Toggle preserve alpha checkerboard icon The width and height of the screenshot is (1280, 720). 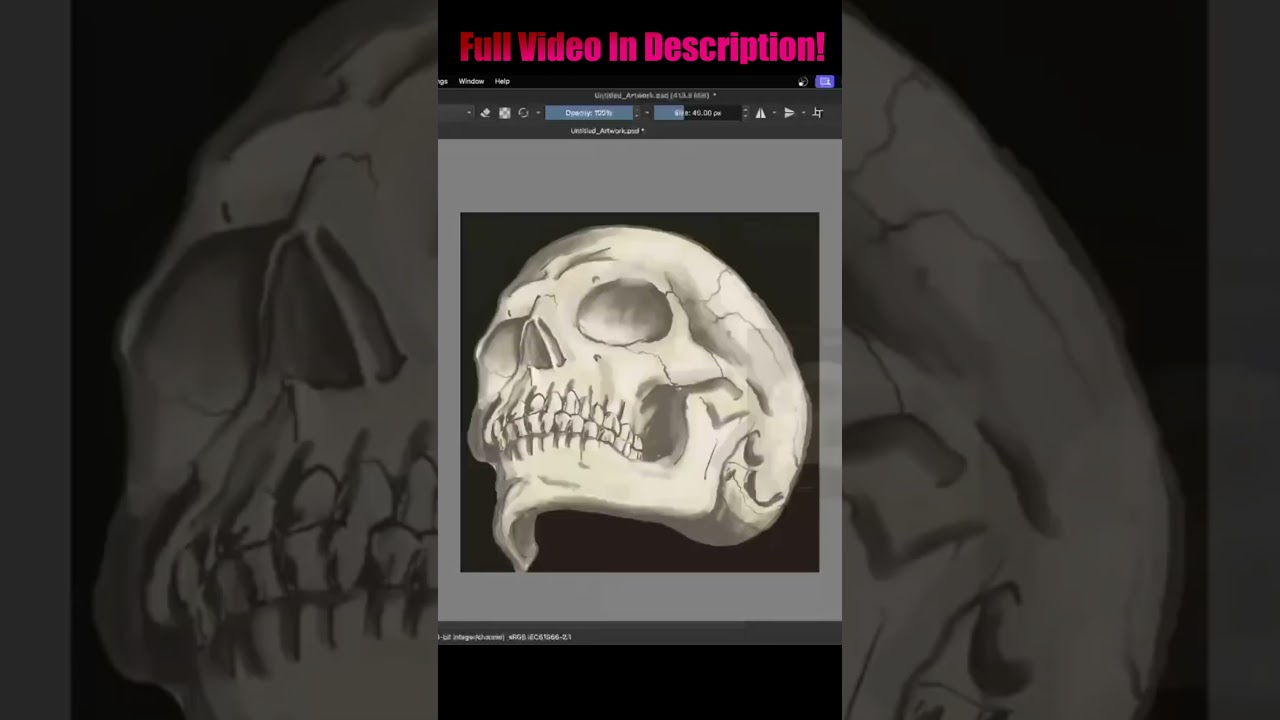(x=504, y=113)
